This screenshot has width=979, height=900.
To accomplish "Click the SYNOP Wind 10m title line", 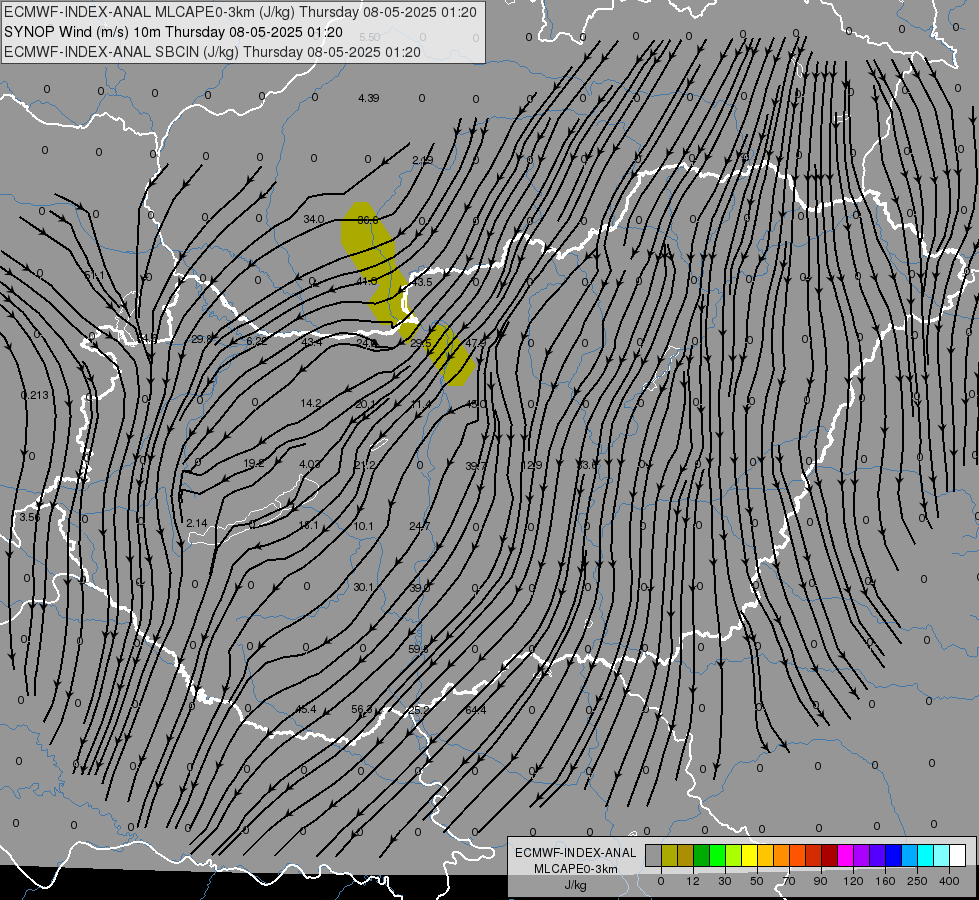I will click(173, 32).
